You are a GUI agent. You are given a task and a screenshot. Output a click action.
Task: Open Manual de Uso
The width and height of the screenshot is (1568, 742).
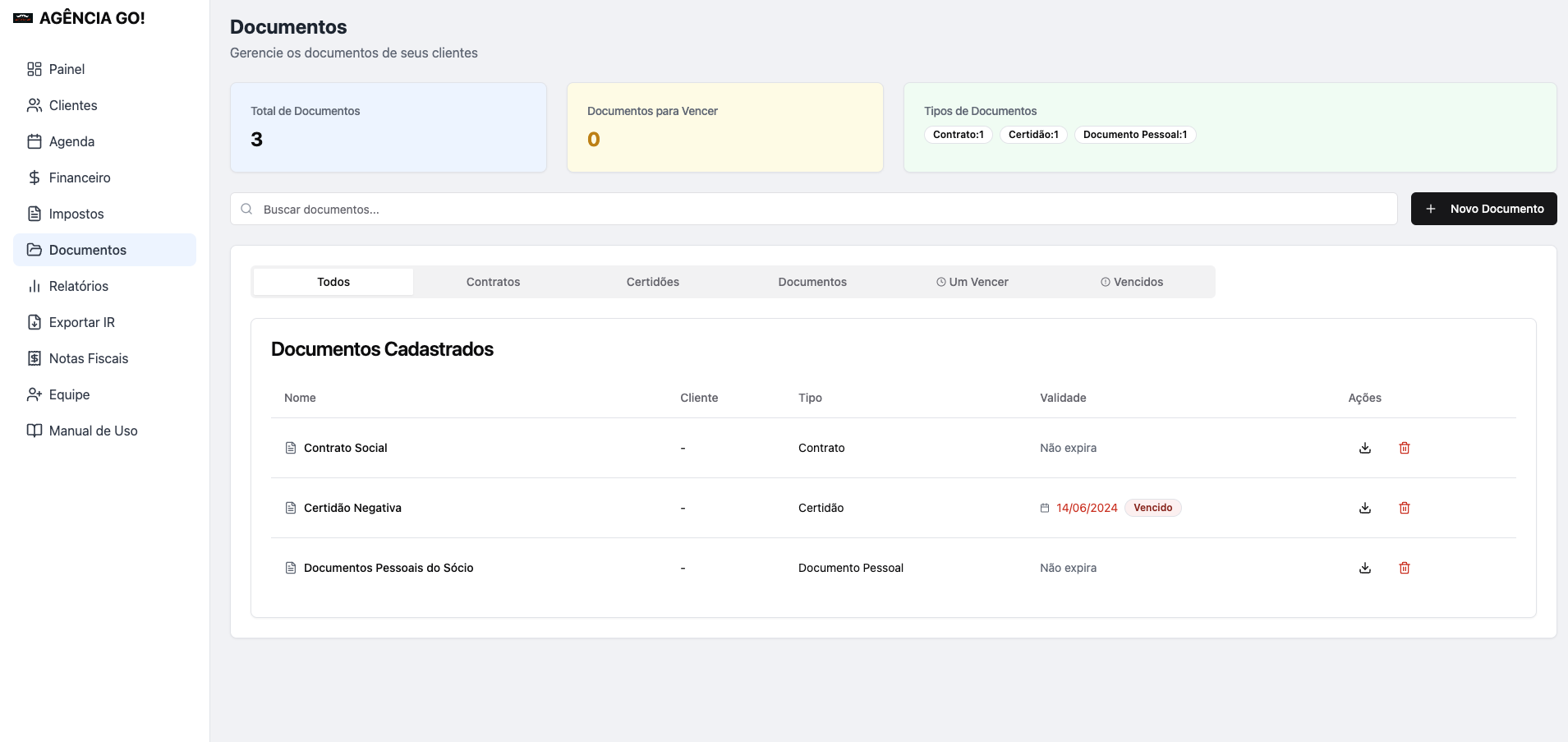[x=104, y=431]
